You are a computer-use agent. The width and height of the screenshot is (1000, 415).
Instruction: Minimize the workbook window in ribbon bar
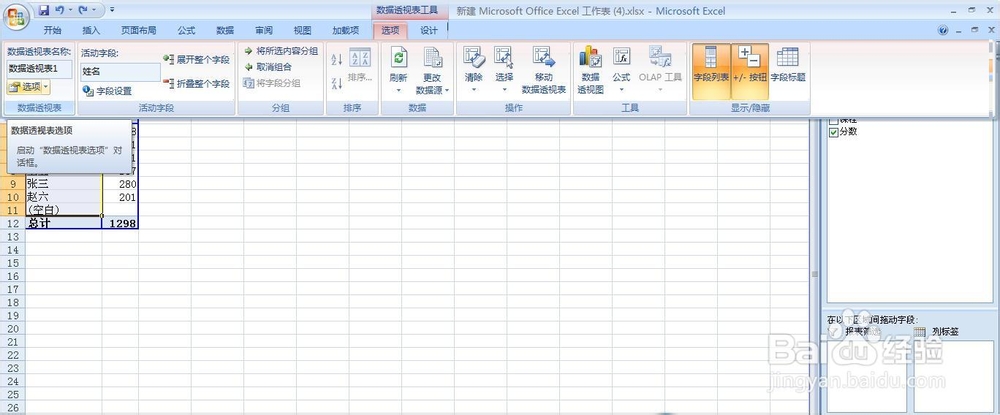tap(959, 30)
